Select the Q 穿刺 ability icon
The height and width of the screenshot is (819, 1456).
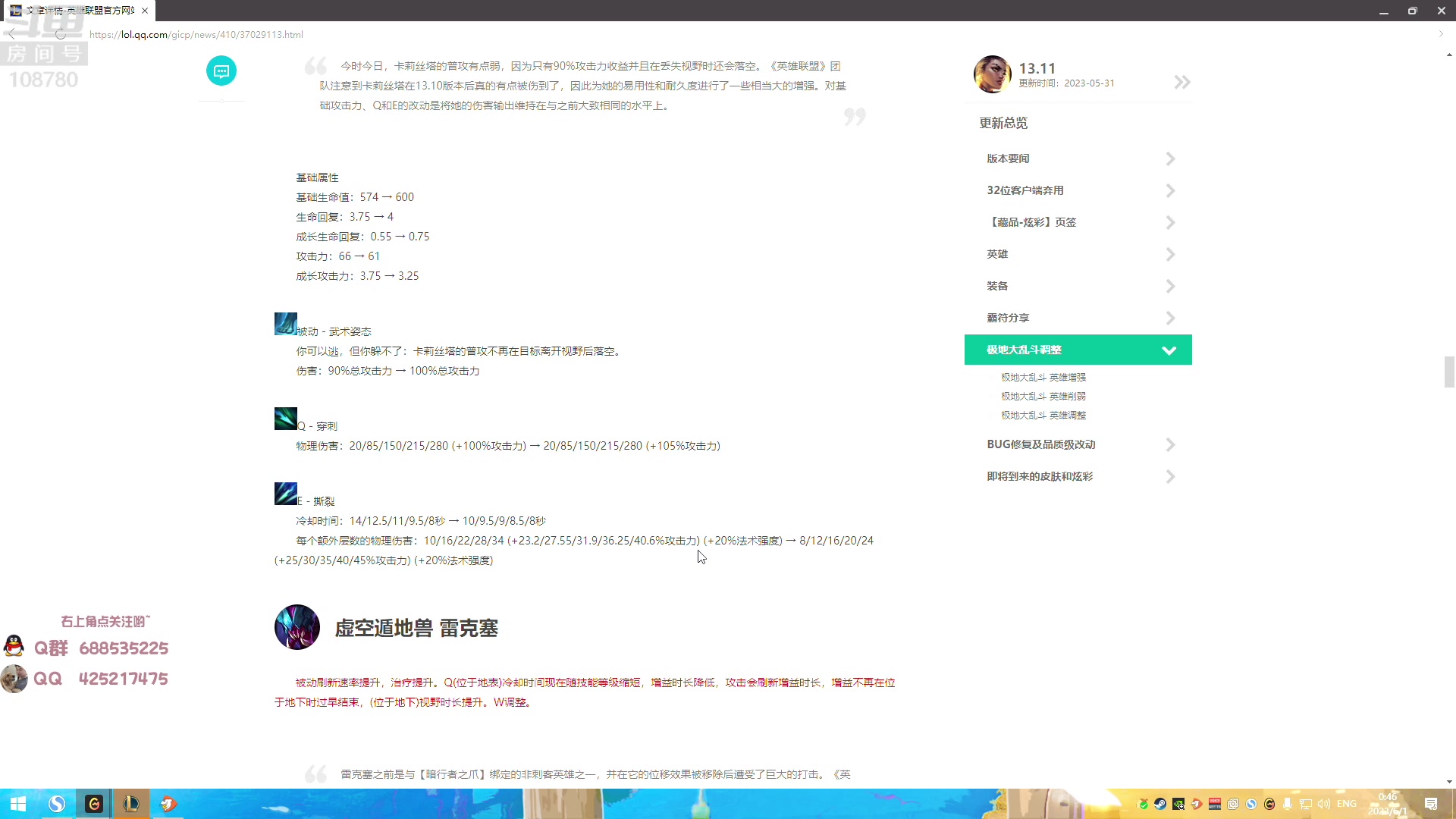coord(286,418)
